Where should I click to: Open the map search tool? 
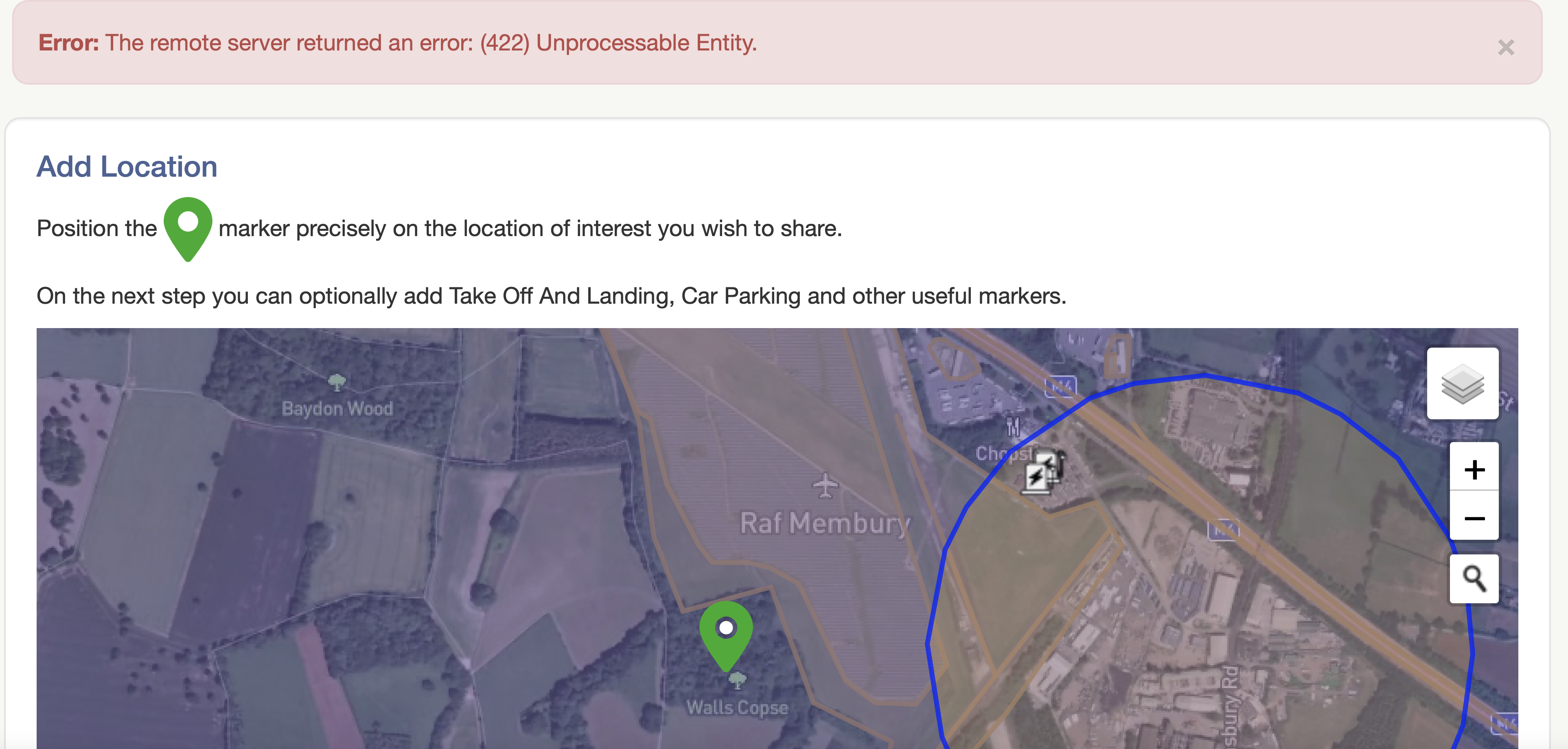point(1474,578)
